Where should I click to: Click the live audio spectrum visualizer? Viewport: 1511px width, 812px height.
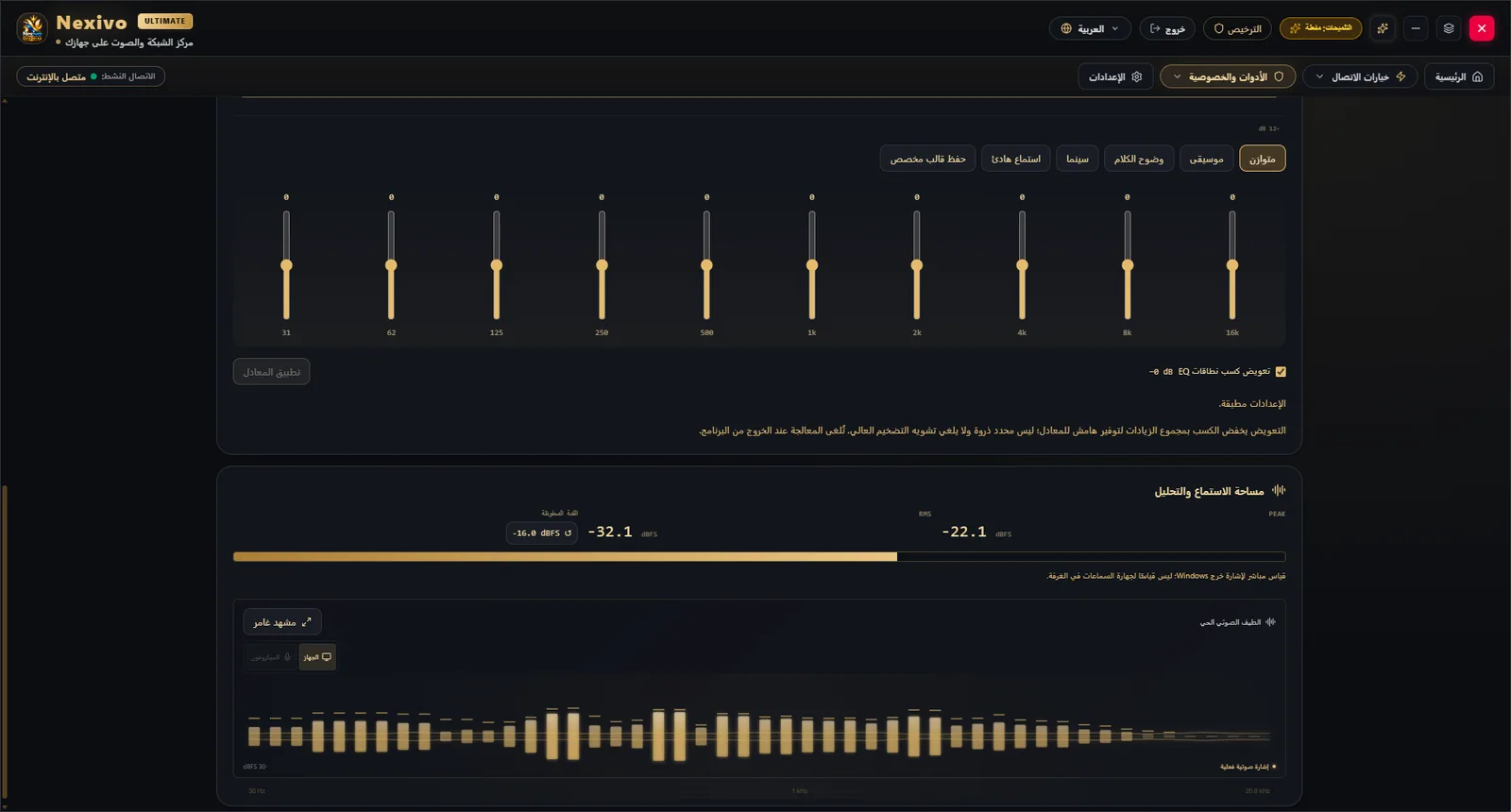[x=759, y=736]
